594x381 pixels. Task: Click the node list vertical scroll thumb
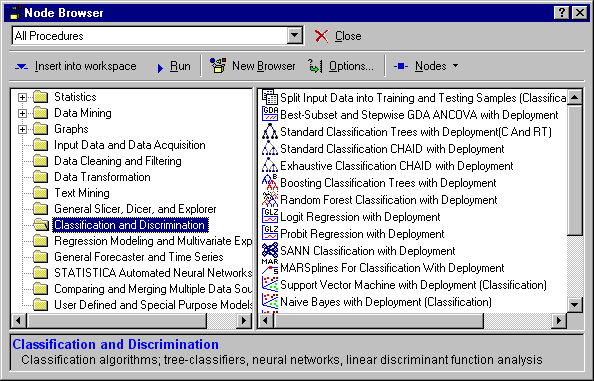[575, 170]
